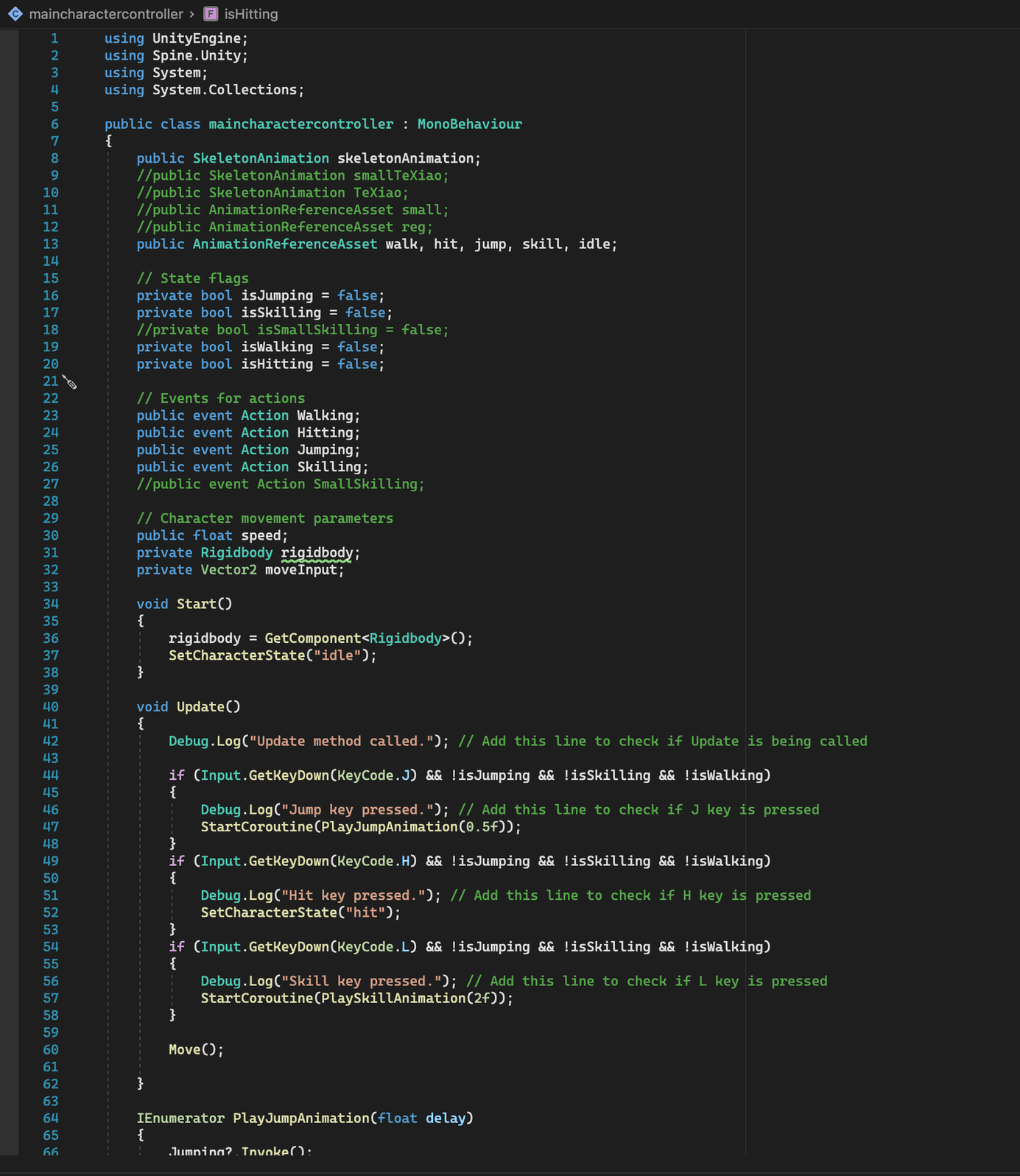The width and height of the screenshot is (1020, 1176).
Task: Click the 'Walking' event name on line 23
Action: [326, 416]
